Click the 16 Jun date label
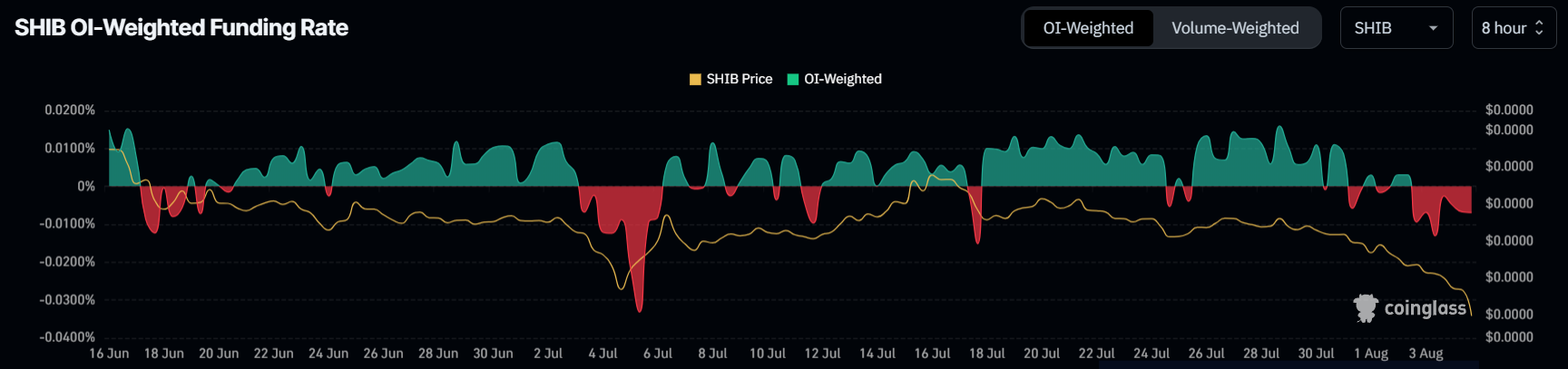The width and height of the screenshot is (1568, 369). click(109, 354)
